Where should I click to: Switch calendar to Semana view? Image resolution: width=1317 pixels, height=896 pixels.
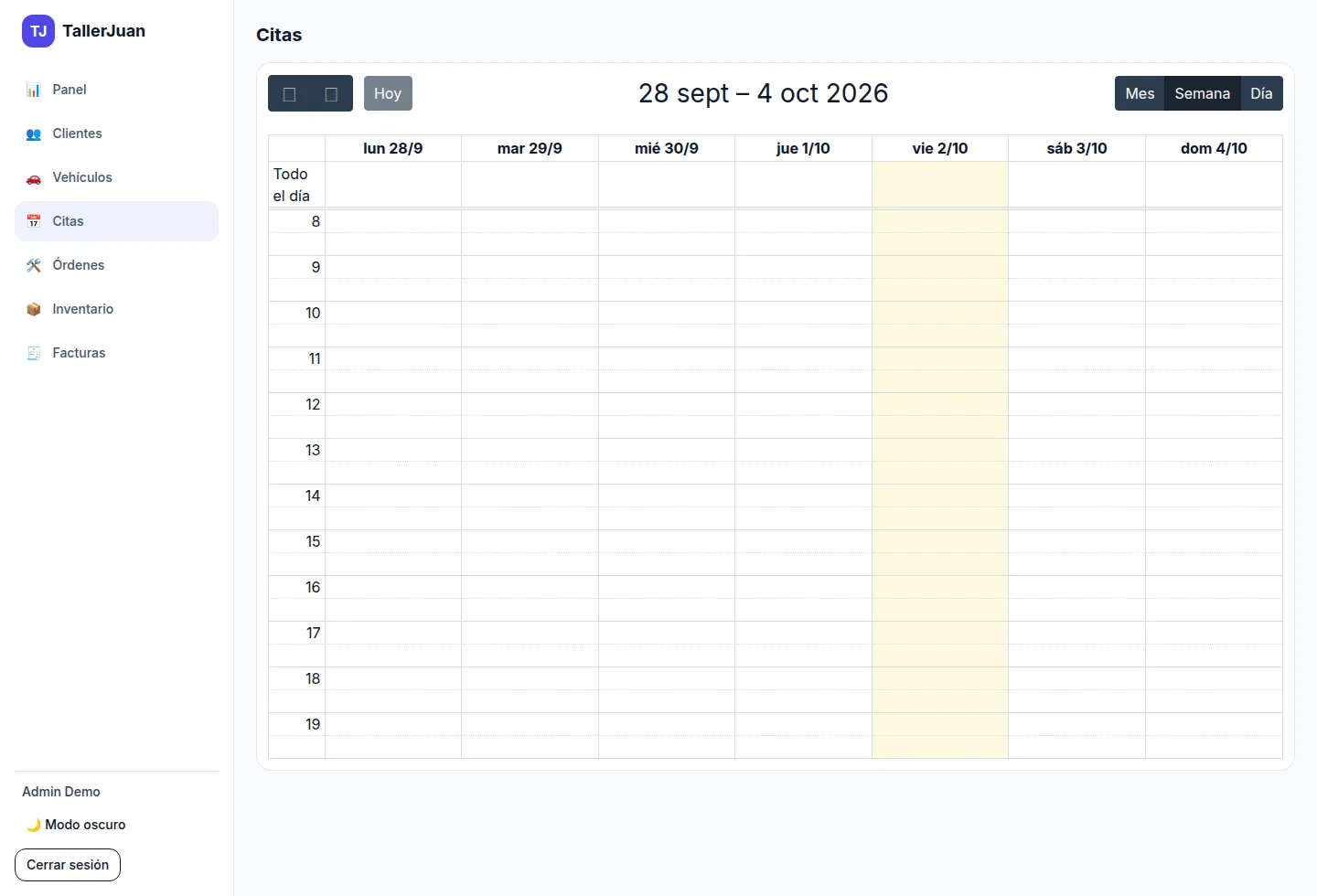1202,93
